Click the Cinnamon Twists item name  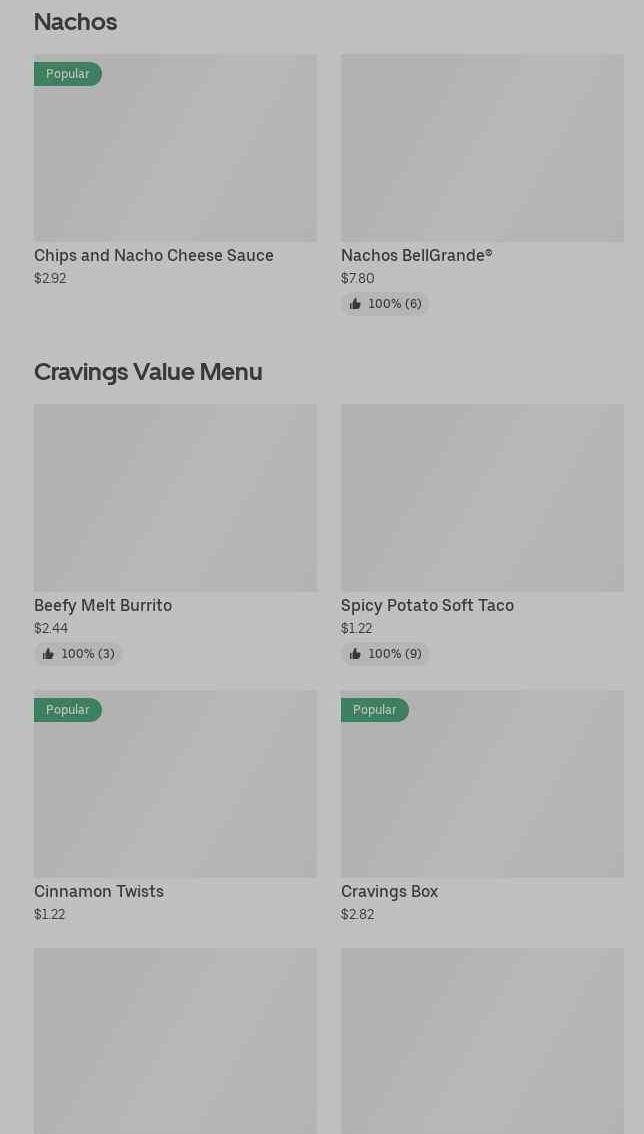pyautogui.click(x=99, y=892)
